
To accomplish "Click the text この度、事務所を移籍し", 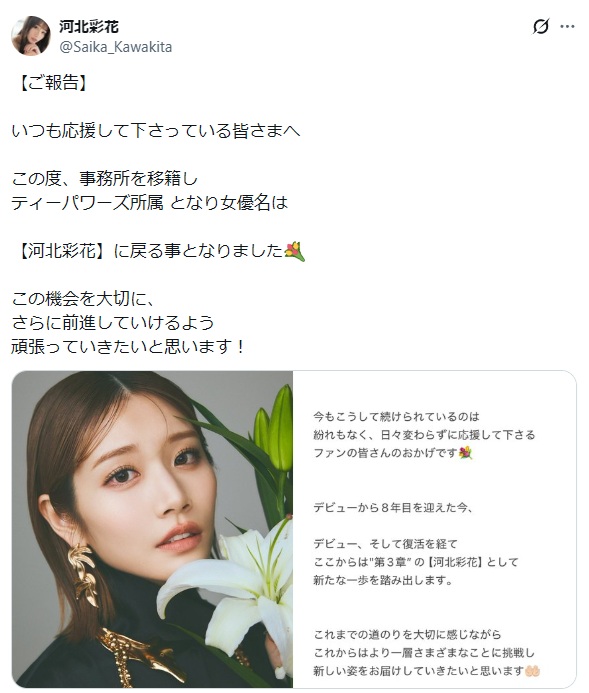I will (x=105, y=179).
